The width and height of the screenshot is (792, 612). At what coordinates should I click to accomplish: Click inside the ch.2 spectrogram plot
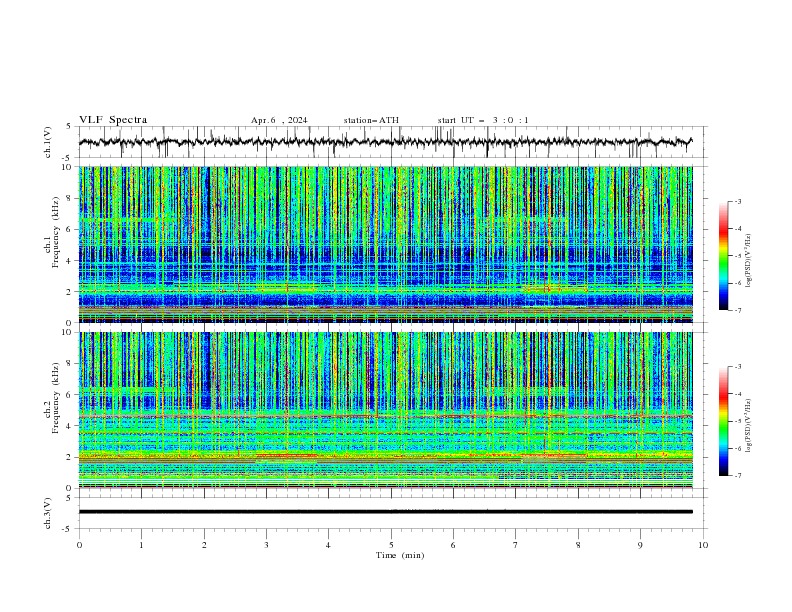tap(386, 410)
